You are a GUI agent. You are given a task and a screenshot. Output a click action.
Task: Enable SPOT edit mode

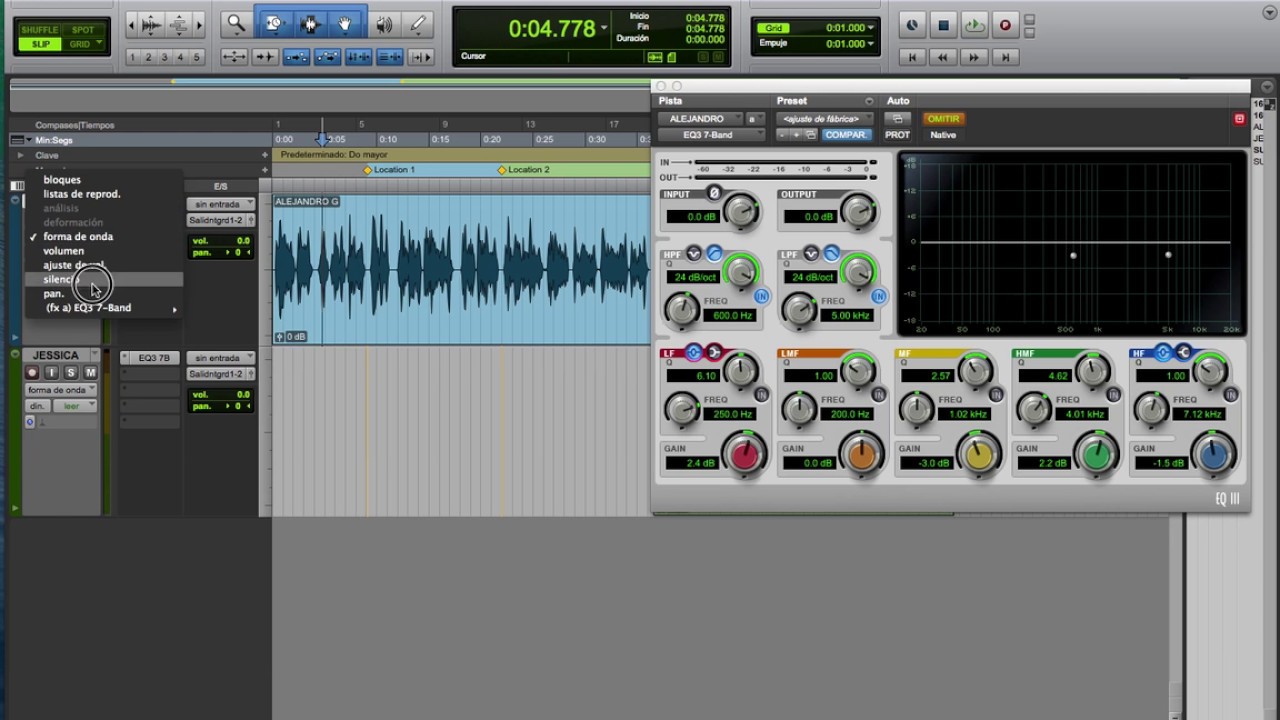(x=82, y=31)
